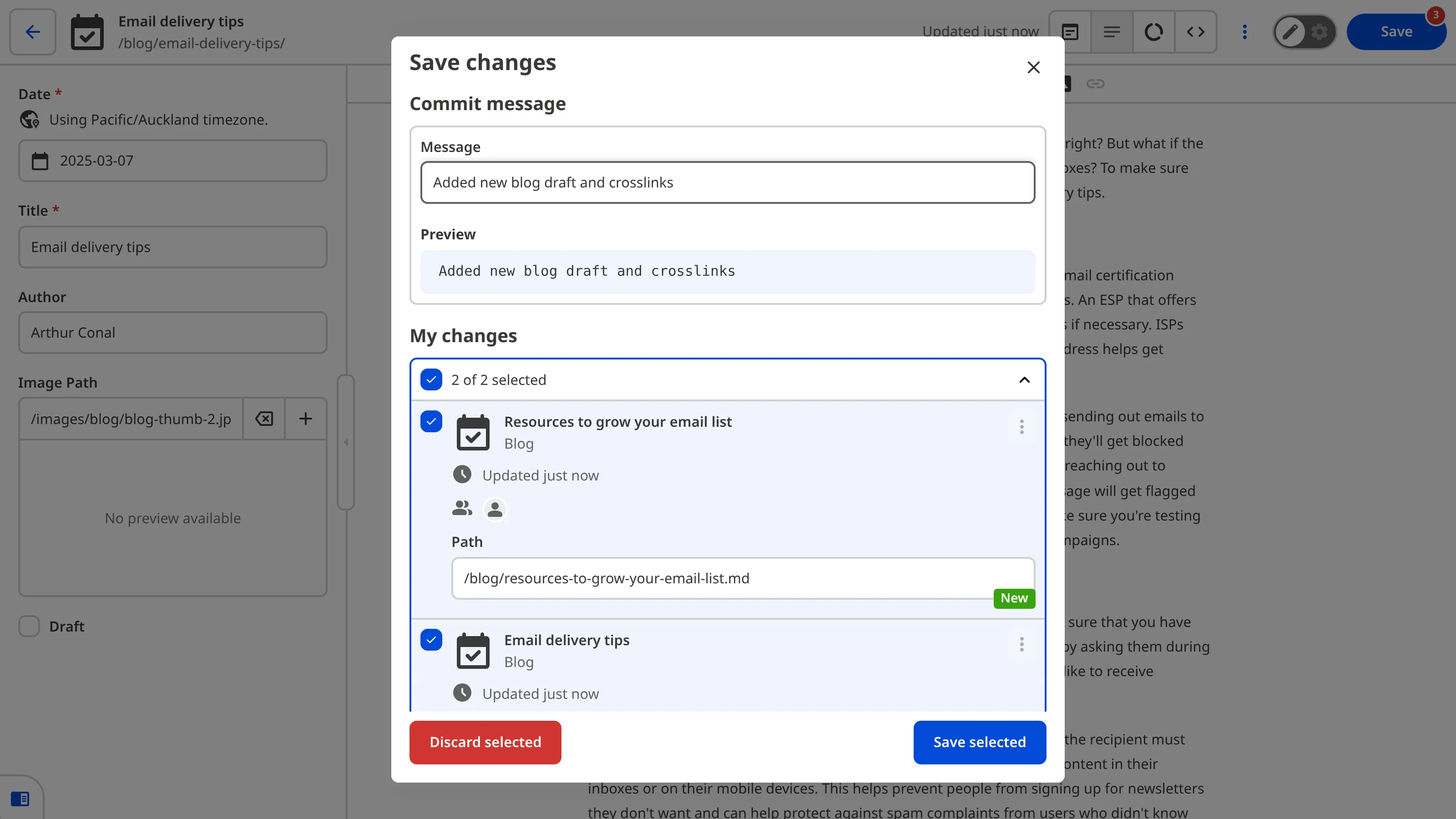Screen dimensions: 1456x819
Task: Click the Save button with badge 3
Action: coord(1397,31)
